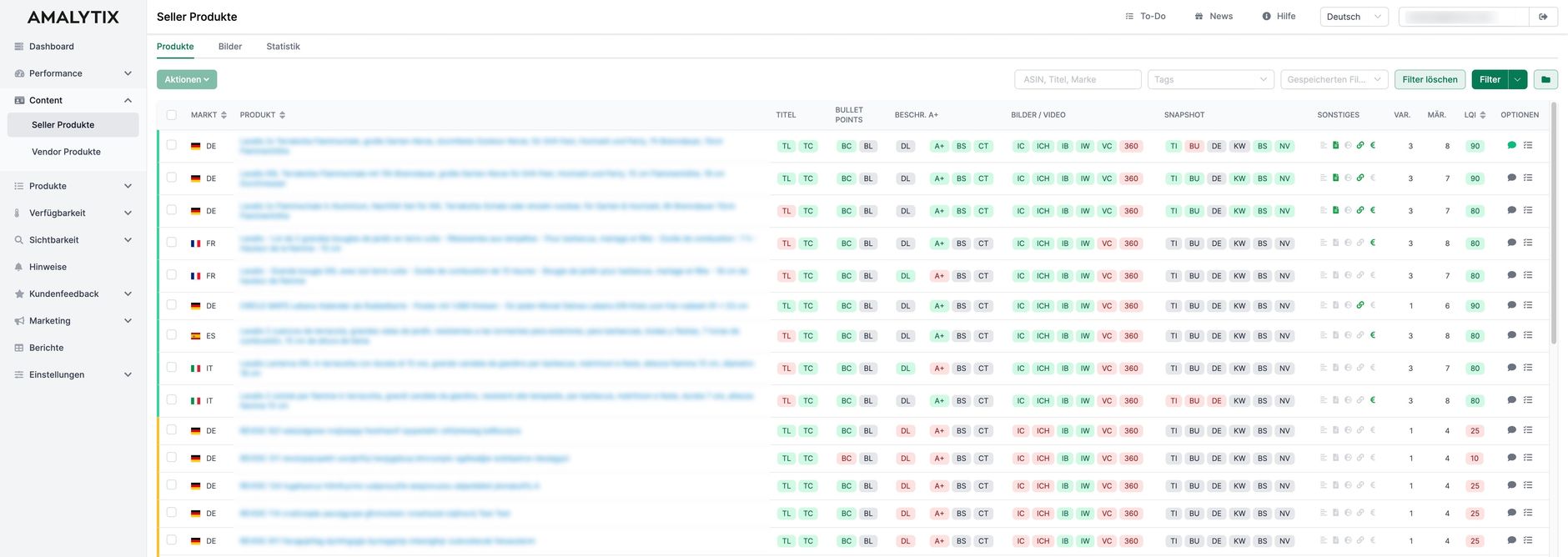Viewport: 1568px width, 557px height.
Task: Click the table vertical scrollbar
Action: 1554,223
